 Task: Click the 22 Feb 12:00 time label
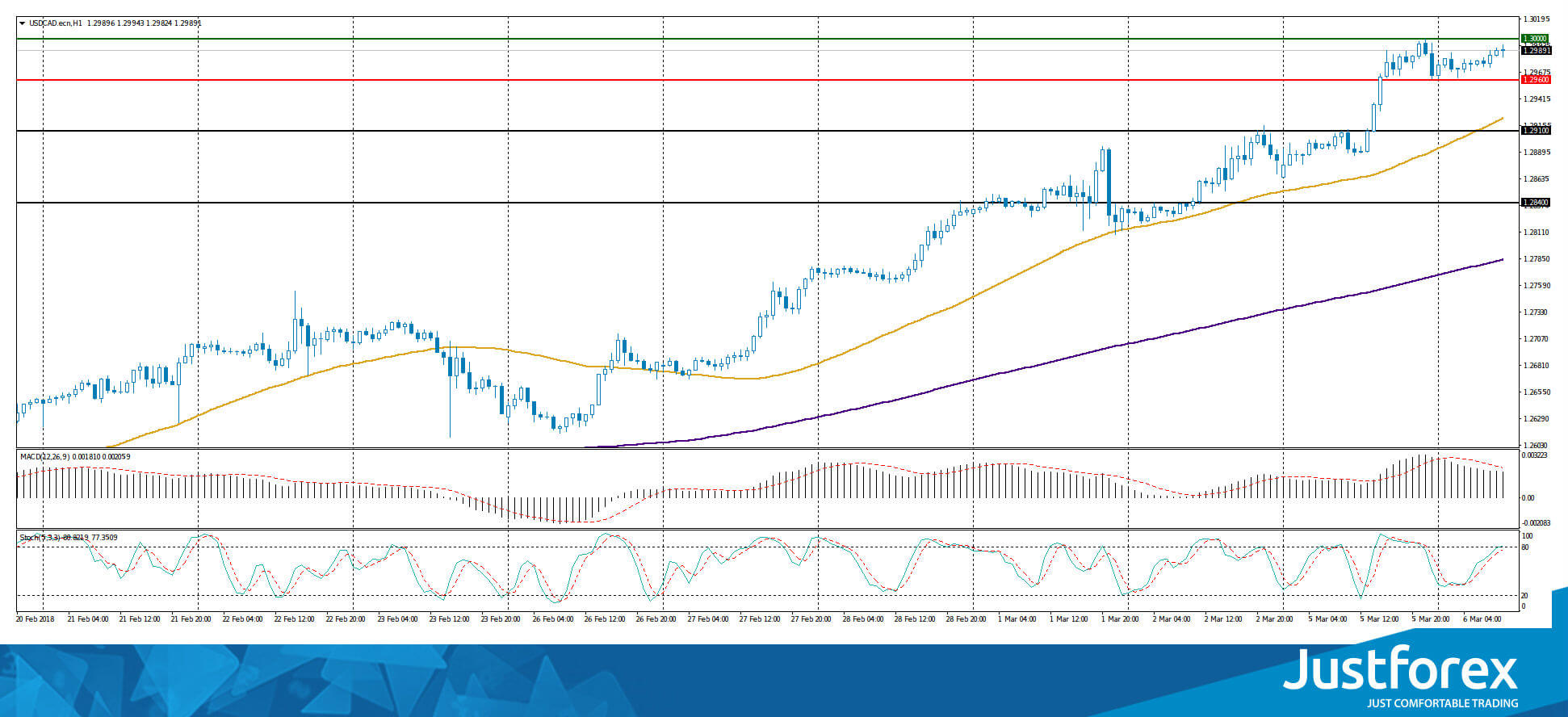[294, 619]
